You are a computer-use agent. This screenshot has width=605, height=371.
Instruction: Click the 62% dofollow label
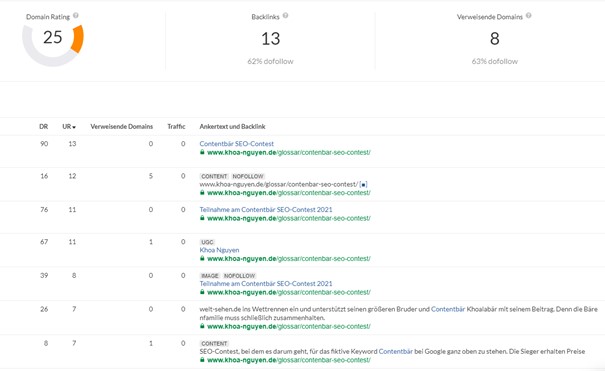point(270,61)
